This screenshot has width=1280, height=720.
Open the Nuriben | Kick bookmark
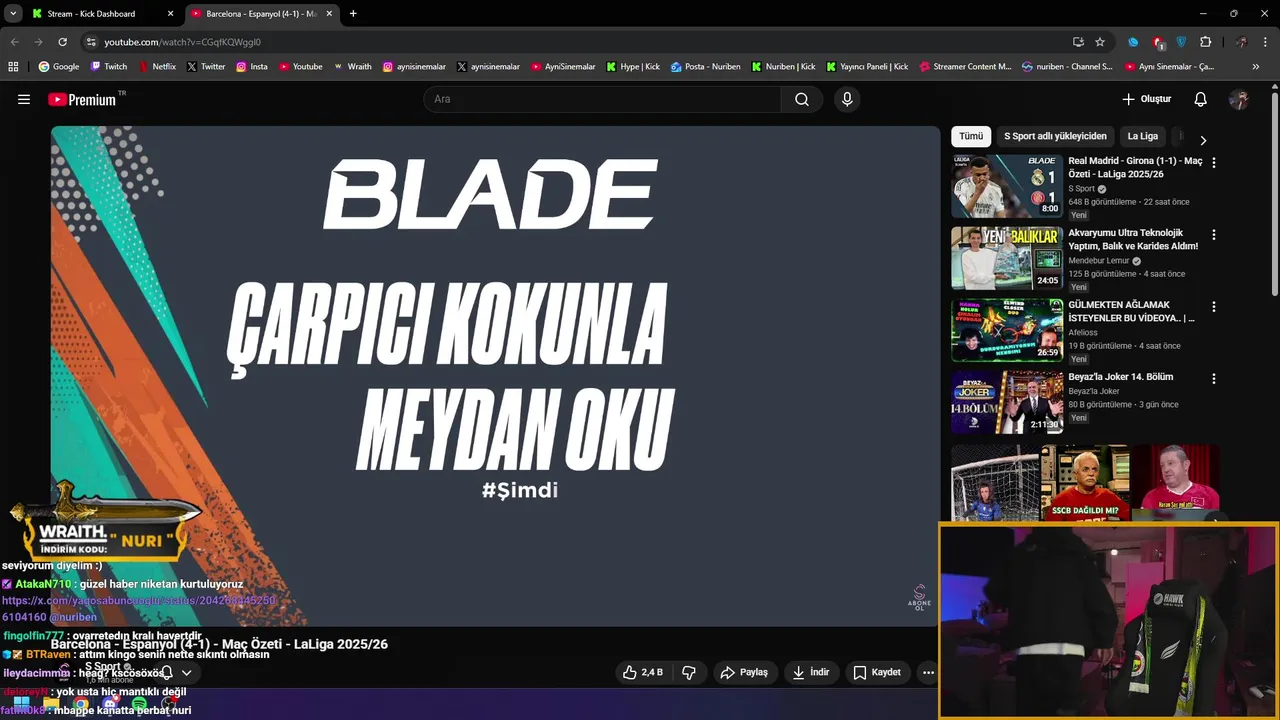click(x=783, y=66)
